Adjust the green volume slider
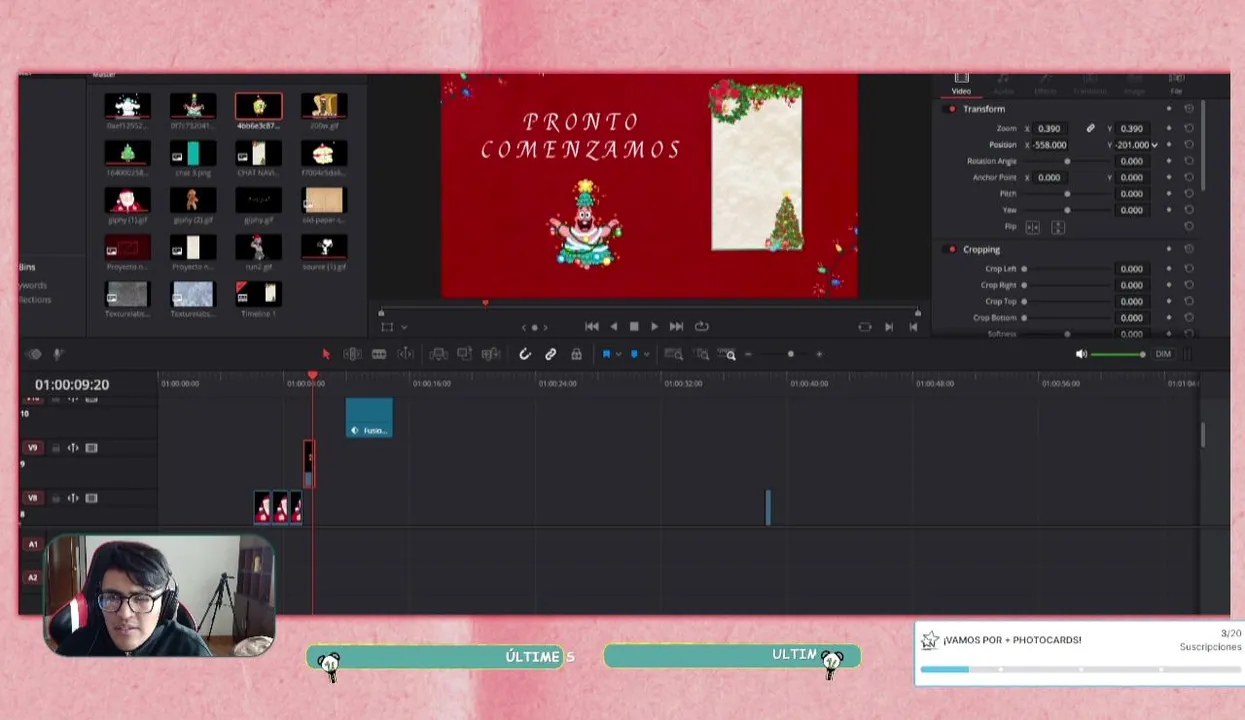 (1118, 354)
